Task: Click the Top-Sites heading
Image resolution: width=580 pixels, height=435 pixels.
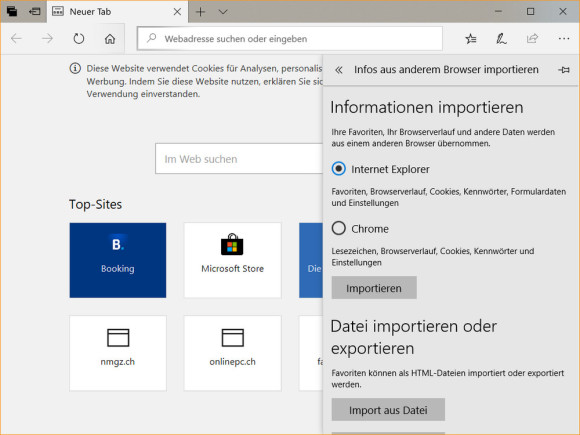Action: tap(95, 204)
